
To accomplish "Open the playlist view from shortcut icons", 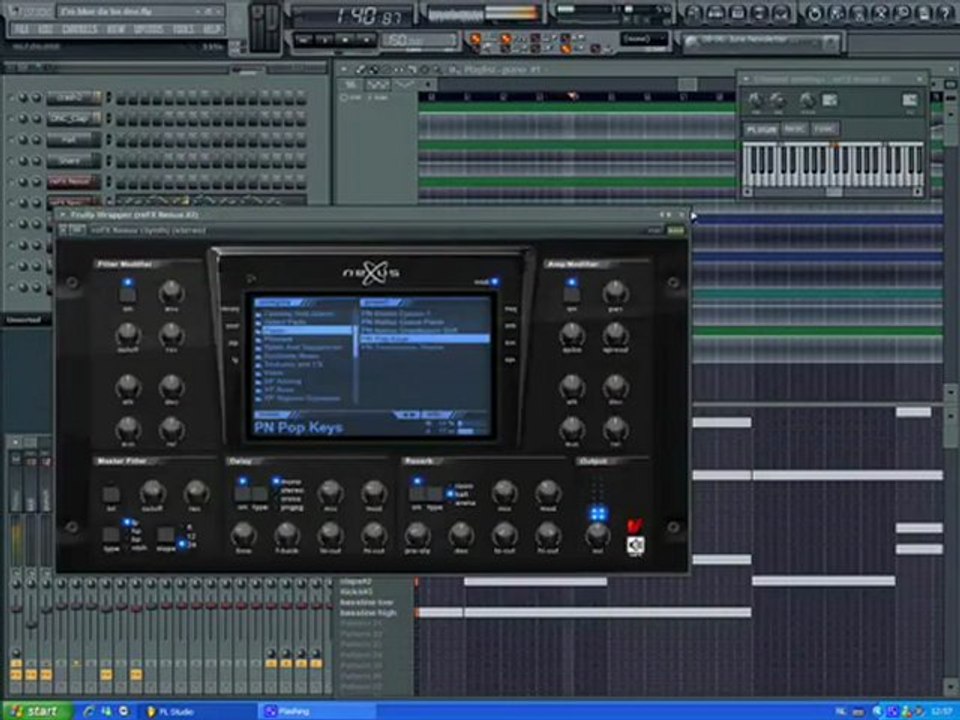I will [x=692, y=12].
